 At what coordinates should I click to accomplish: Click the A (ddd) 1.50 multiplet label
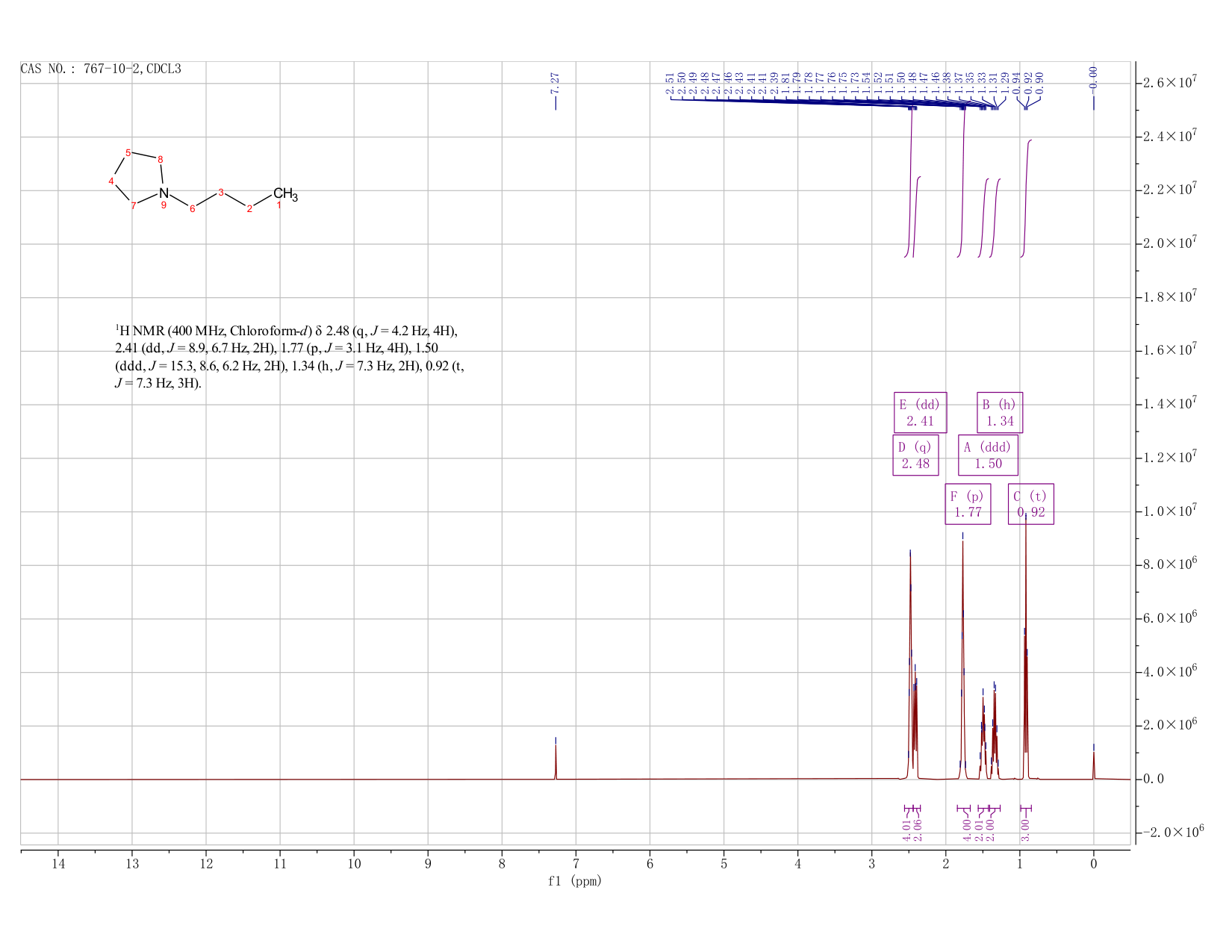click(x=988, y=455)
